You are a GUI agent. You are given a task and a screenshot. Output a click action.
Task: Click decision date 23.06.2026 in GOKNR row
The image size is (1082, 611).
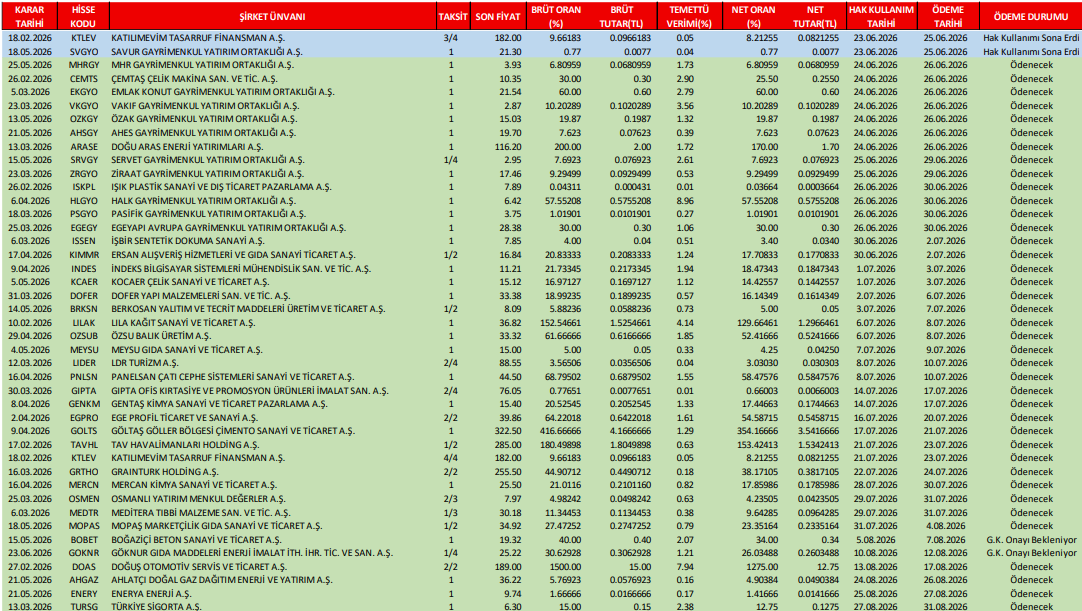30,552
